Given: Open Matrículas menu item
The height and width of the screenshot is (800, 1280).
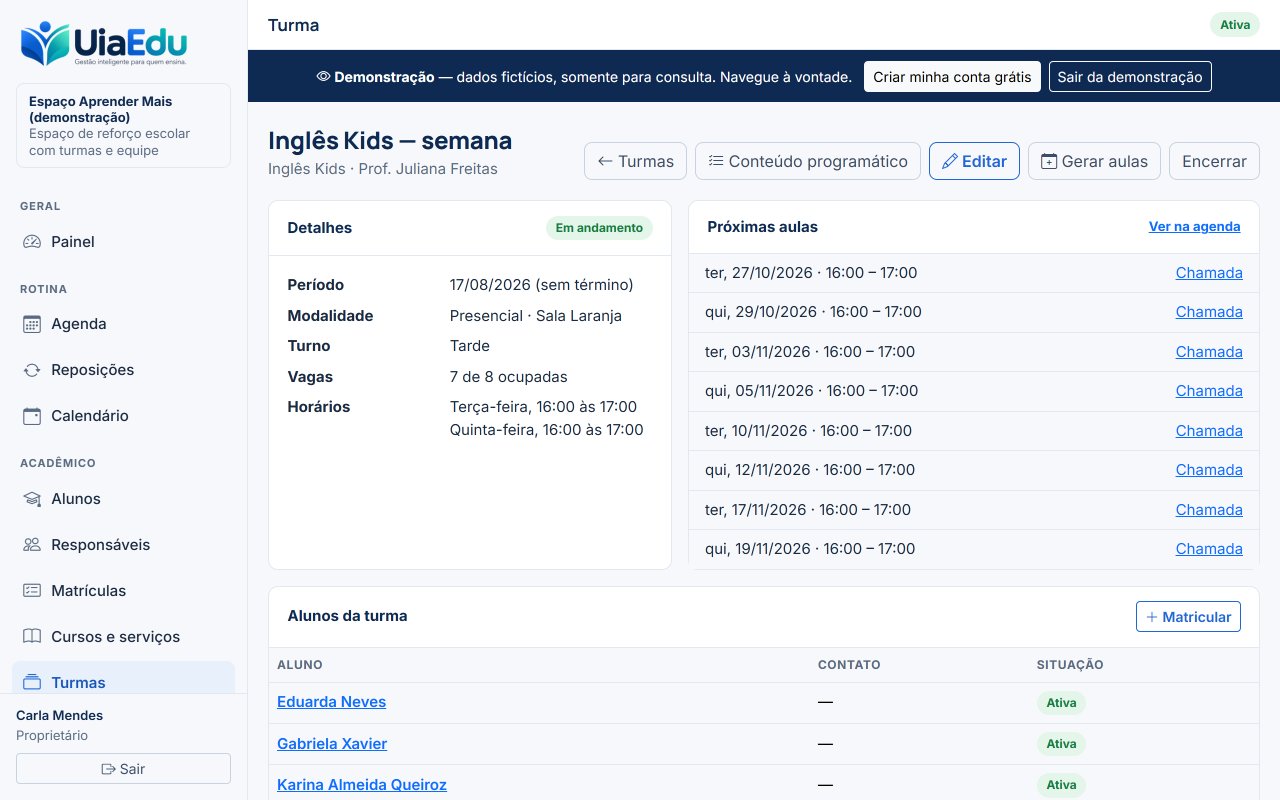Looking at the screenshot, I should point(124,591).
